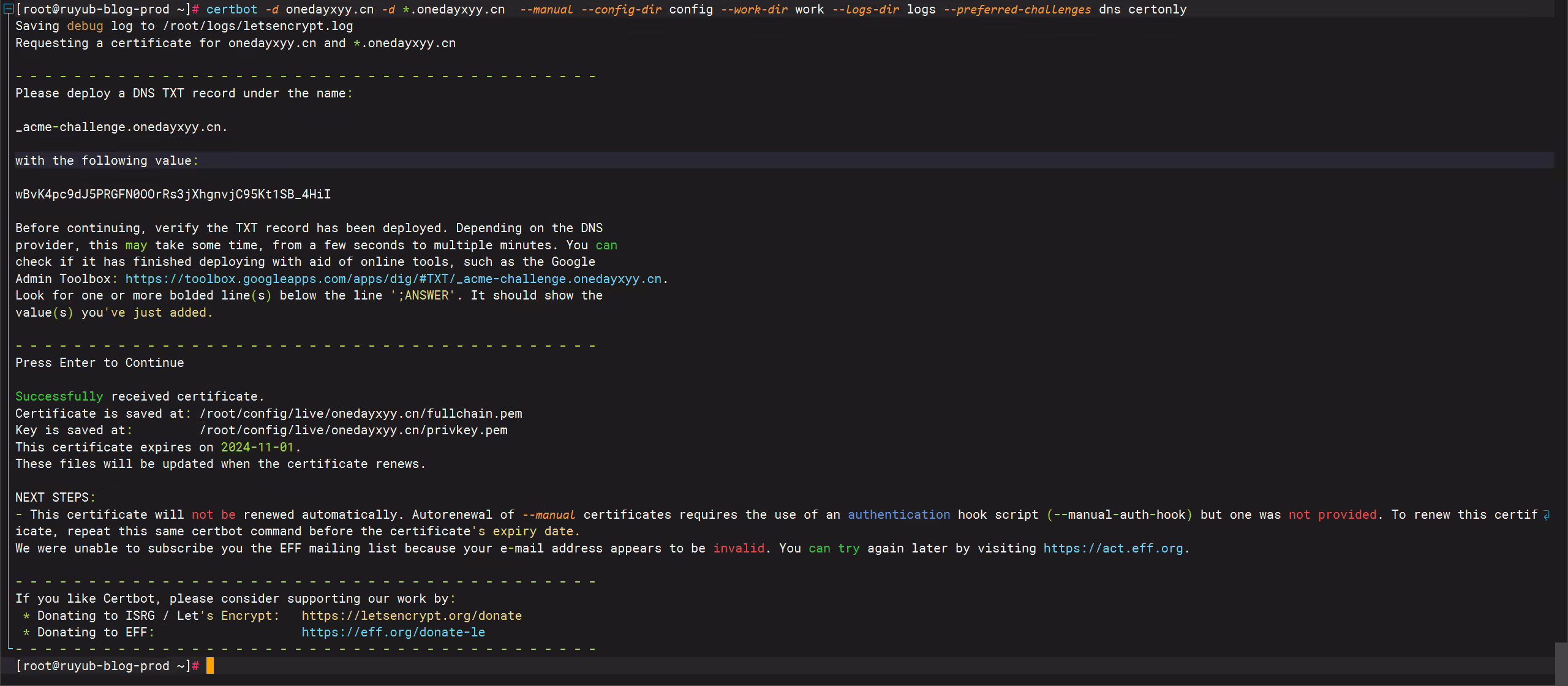Click the 'Press Enter to Continue' line

coord(100,363)
